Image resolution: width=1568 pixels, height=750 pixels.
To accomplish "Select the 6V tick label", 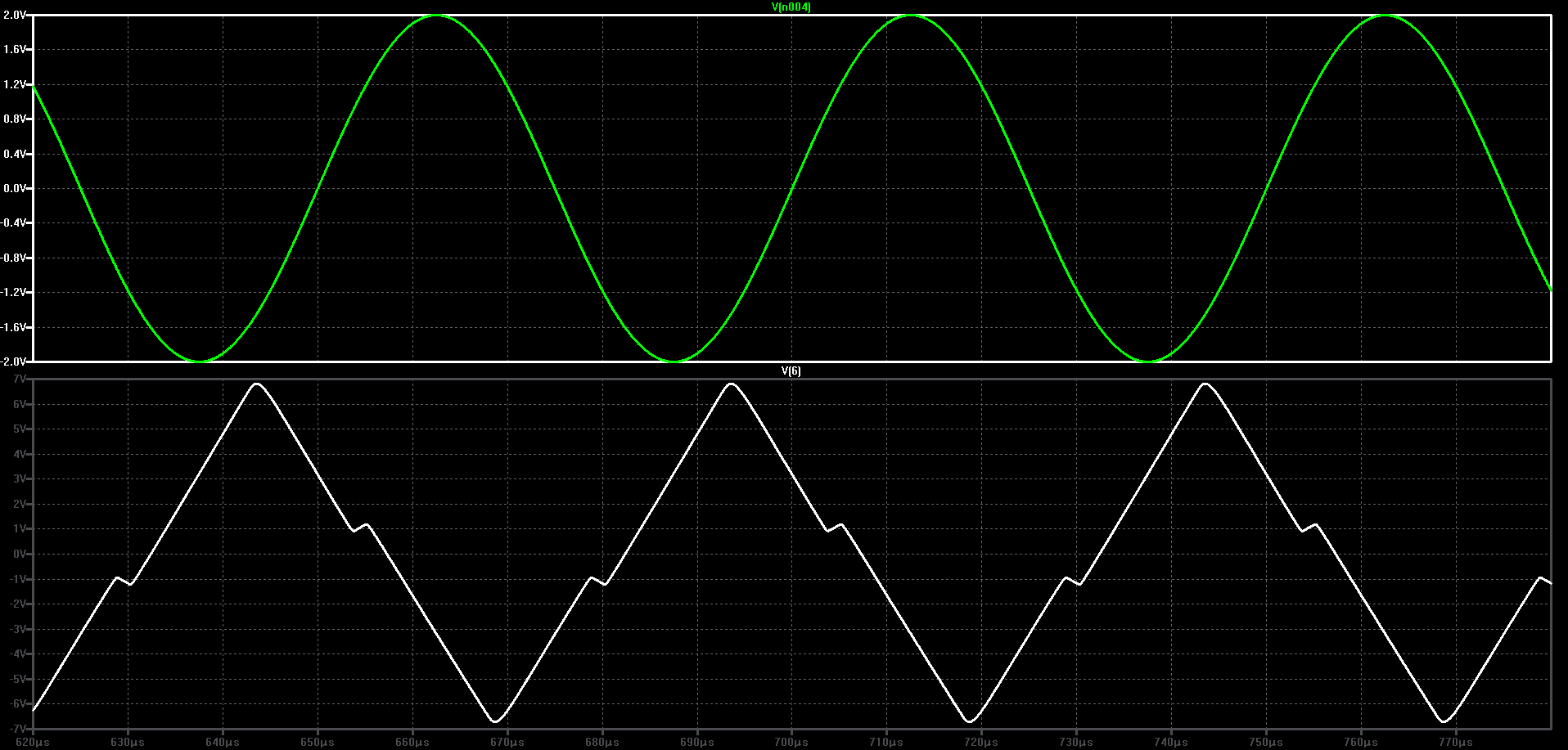I will coord(20,404).
